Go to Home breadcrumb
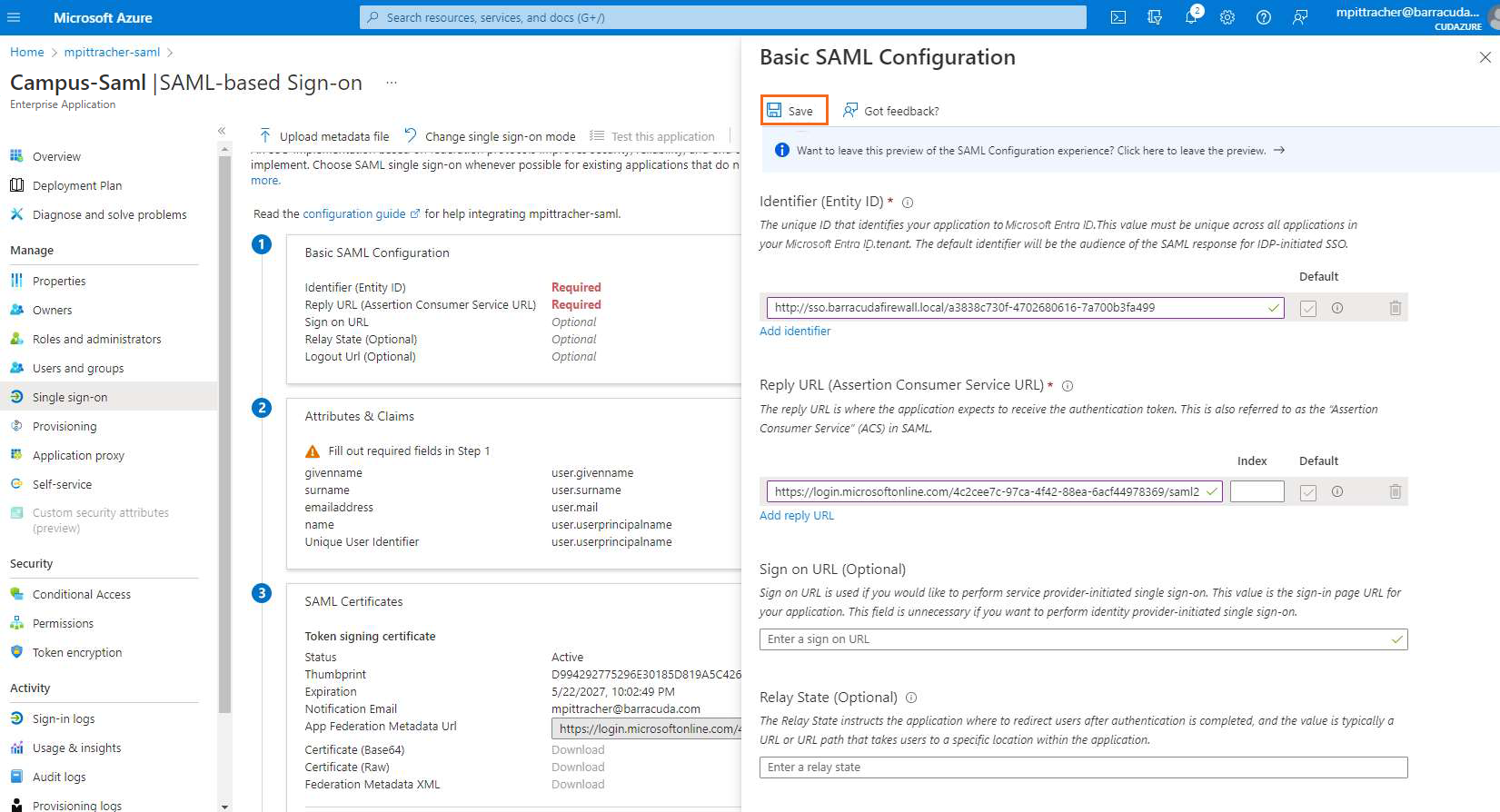The height and width of the screenshot is (812, 1500). pos(27,52)
